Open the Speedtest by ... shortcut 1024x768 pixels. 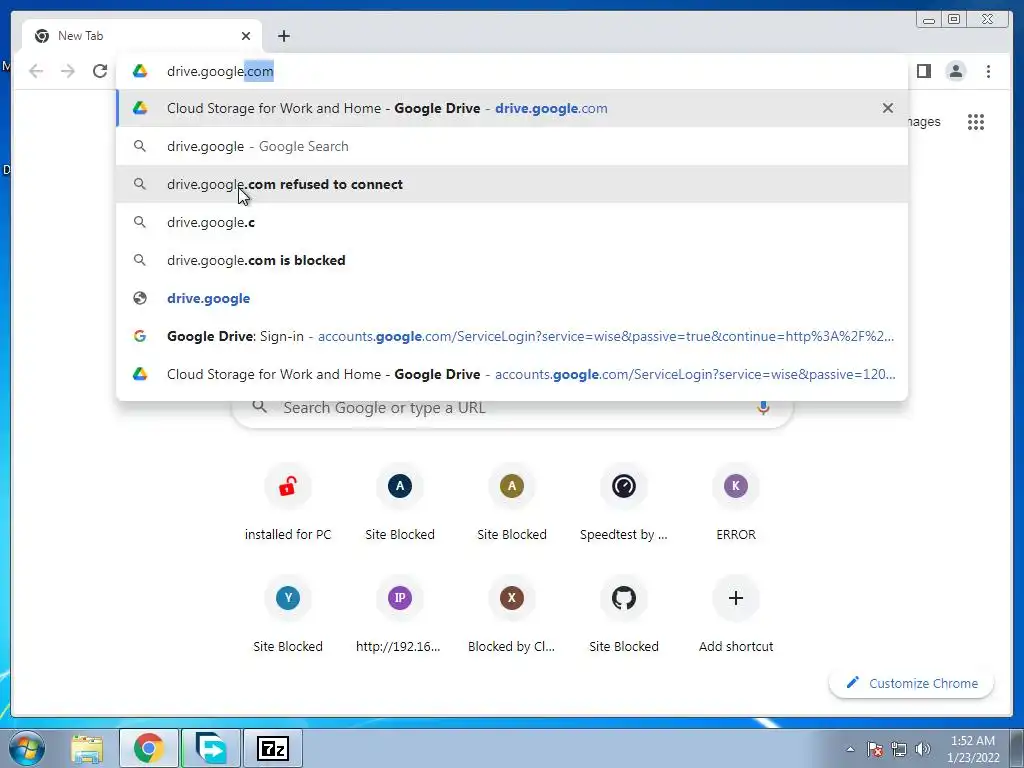point(624,504)
